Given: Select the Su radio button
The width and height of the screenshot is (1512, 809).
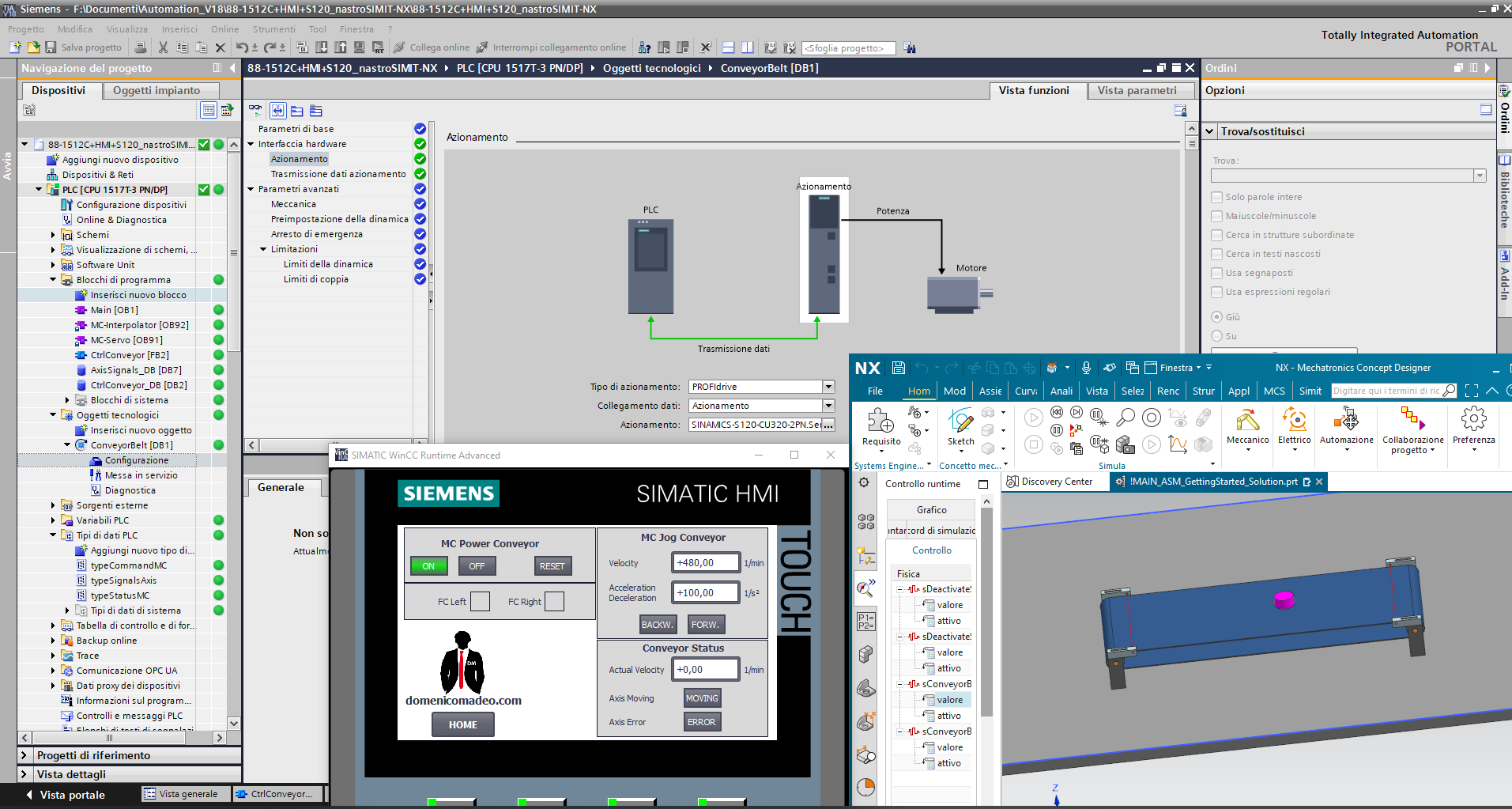Looking at the screenshot, I should pyautogui.click(x=1216, y=335).
